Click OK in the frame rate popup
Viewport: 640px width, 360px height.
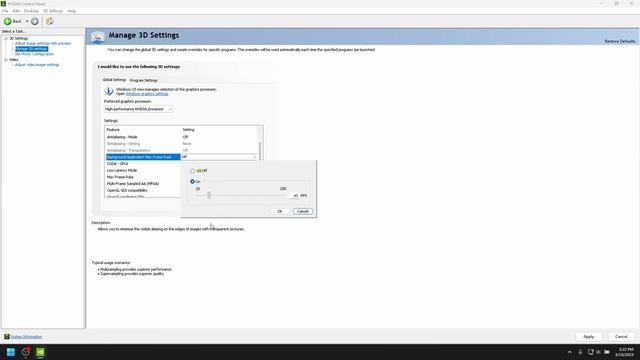(x=280, y=211)
